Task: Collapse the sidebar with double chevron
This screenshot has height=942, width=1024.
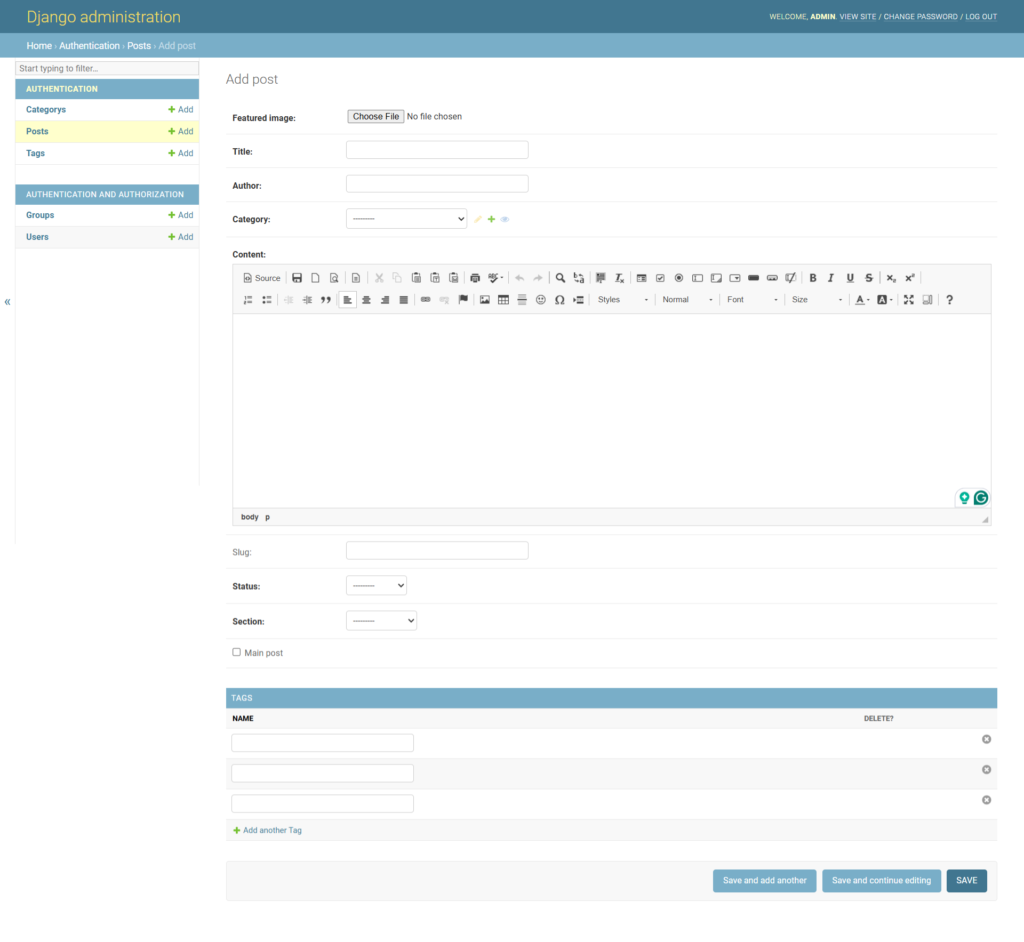Action: [x=7, y=302]
